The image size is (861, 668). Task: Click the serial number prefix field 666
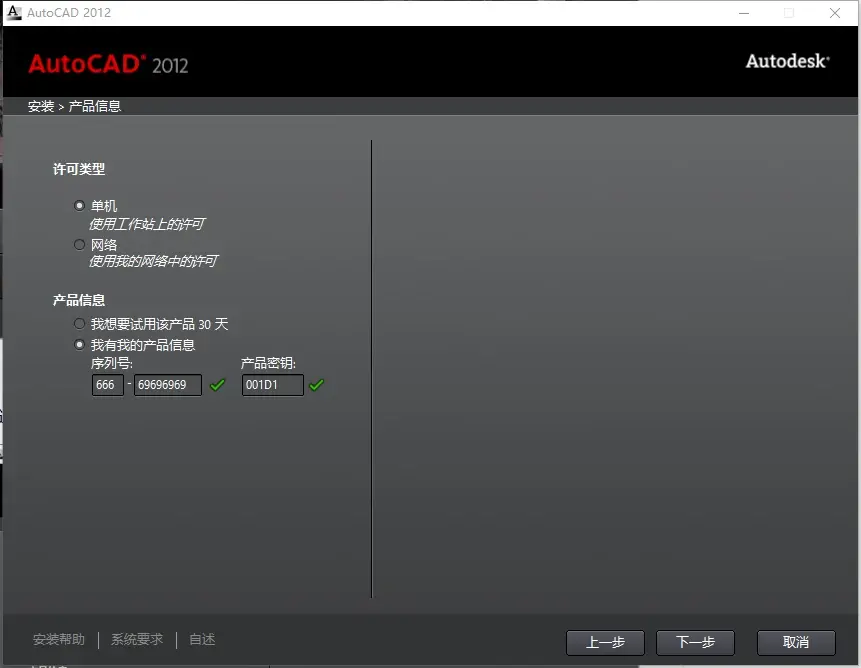108,385
